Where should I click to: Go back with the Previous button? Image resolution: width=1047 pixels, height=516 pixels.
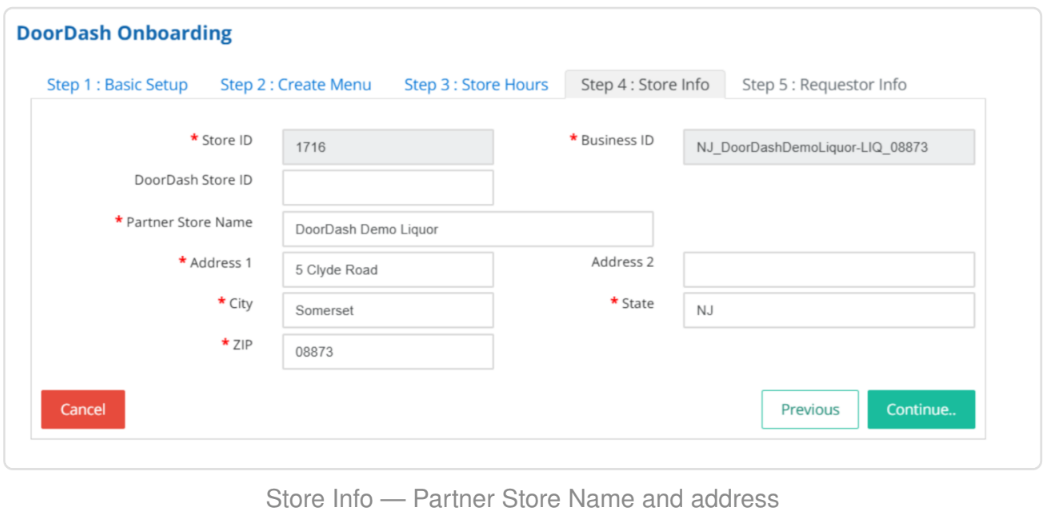coord(810,409)
